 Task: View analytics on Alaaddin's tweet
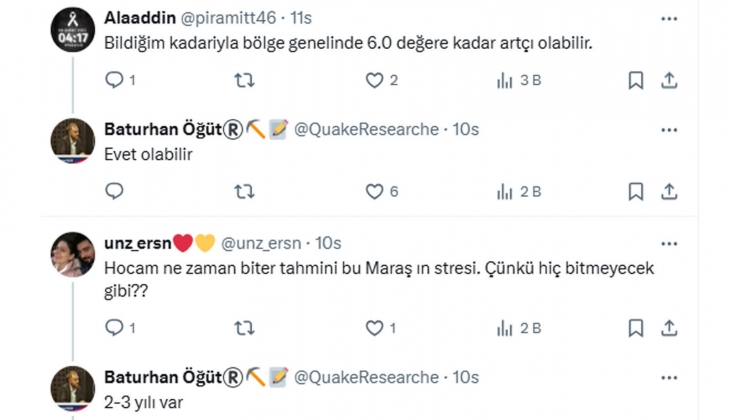[505, 81]
